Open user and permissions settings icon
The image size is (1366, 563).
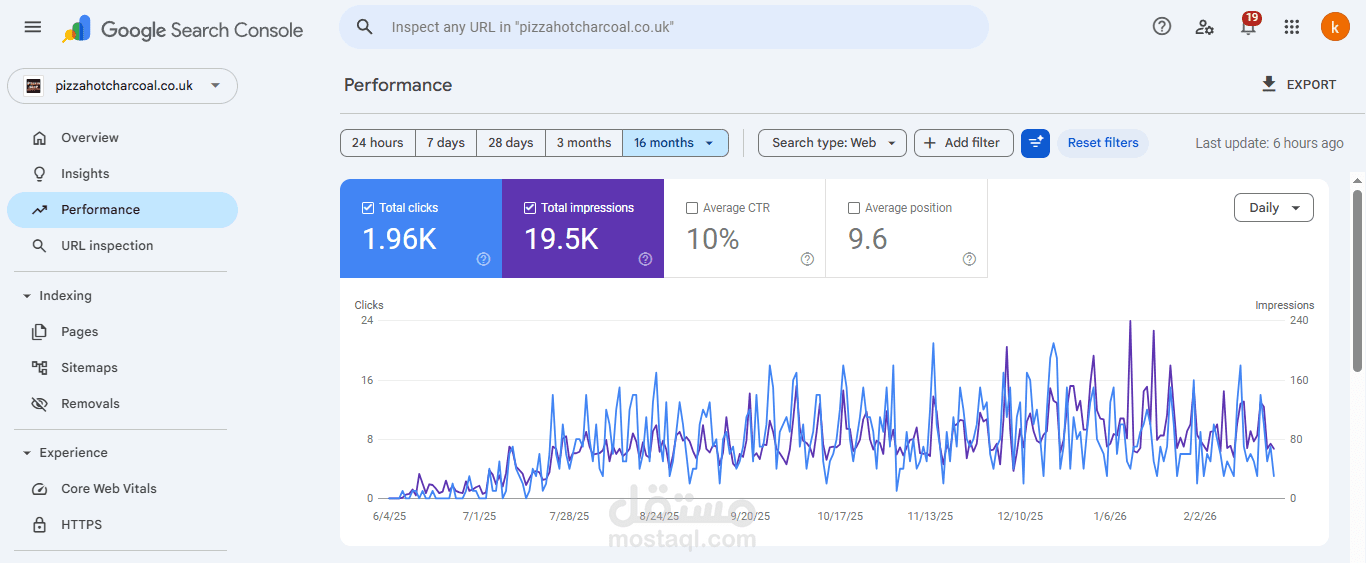(1205, 27)
